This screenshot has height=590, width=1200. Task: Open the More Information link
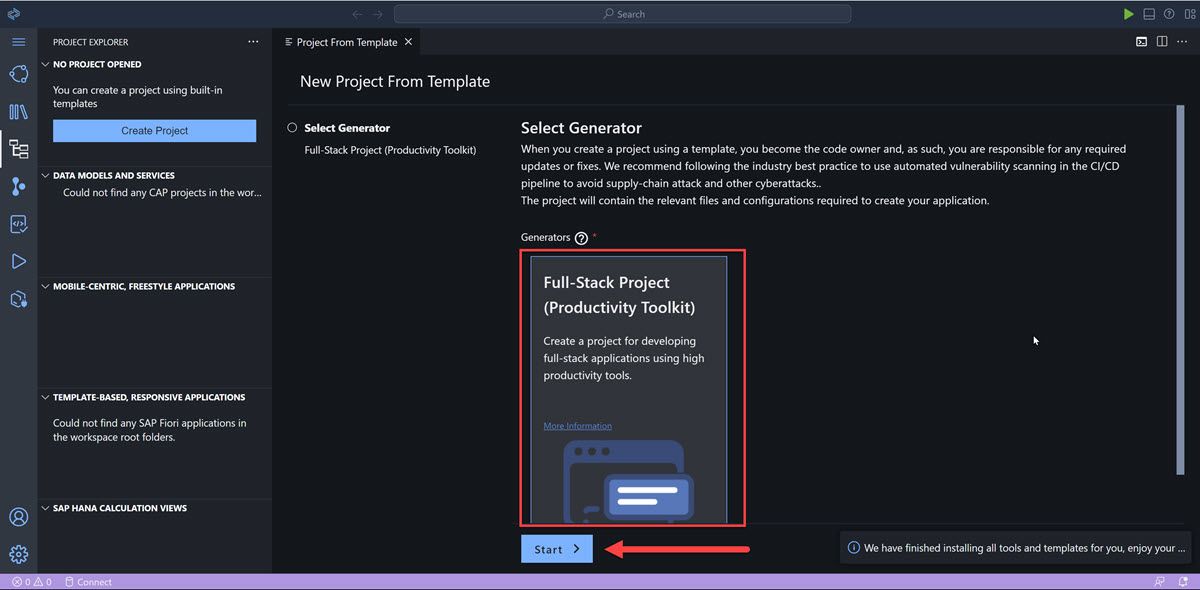click(x=577, y=426)
